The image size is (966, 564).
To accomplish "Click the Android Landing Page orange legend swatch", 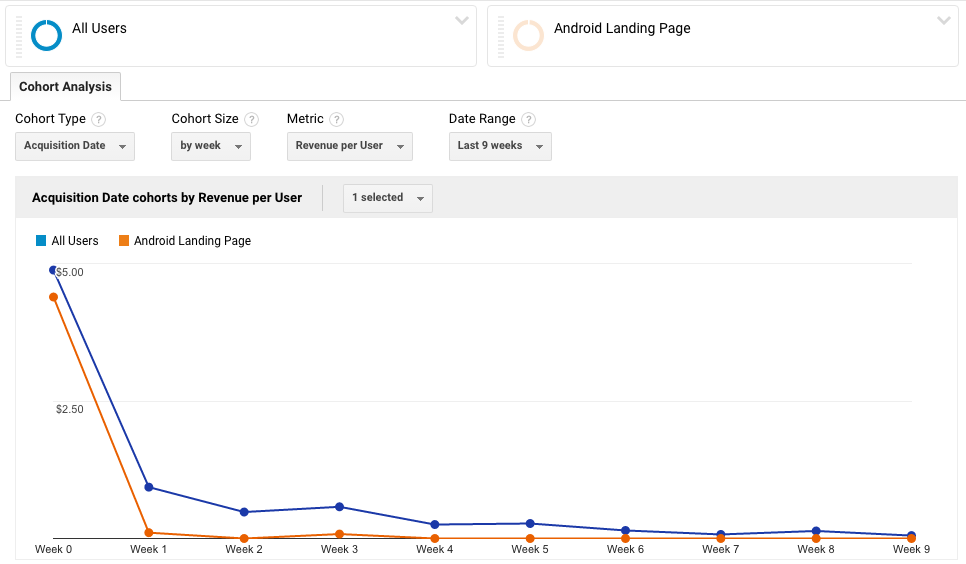I will tap(124, 241).
